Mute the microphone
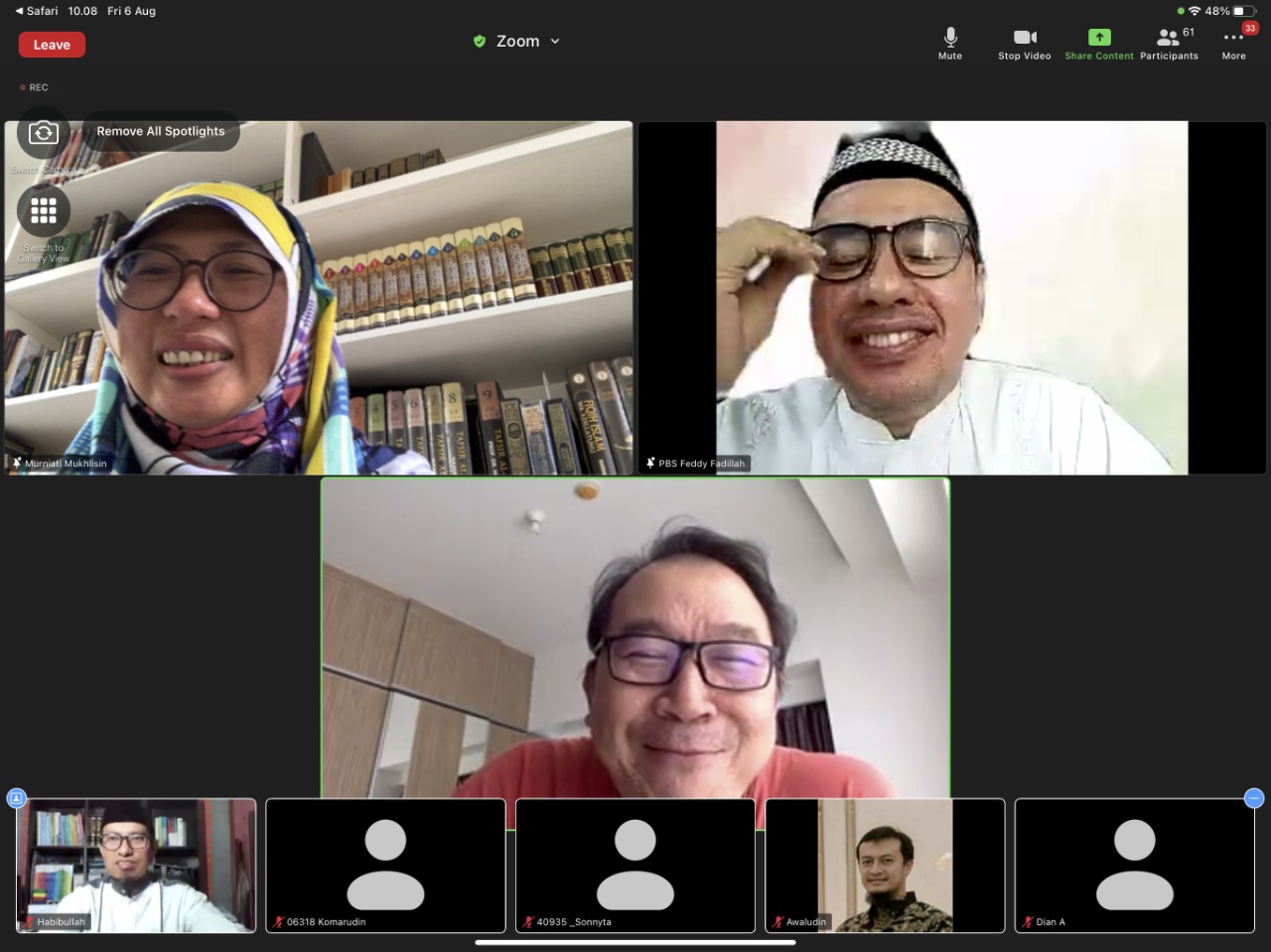 pos(950,44)
